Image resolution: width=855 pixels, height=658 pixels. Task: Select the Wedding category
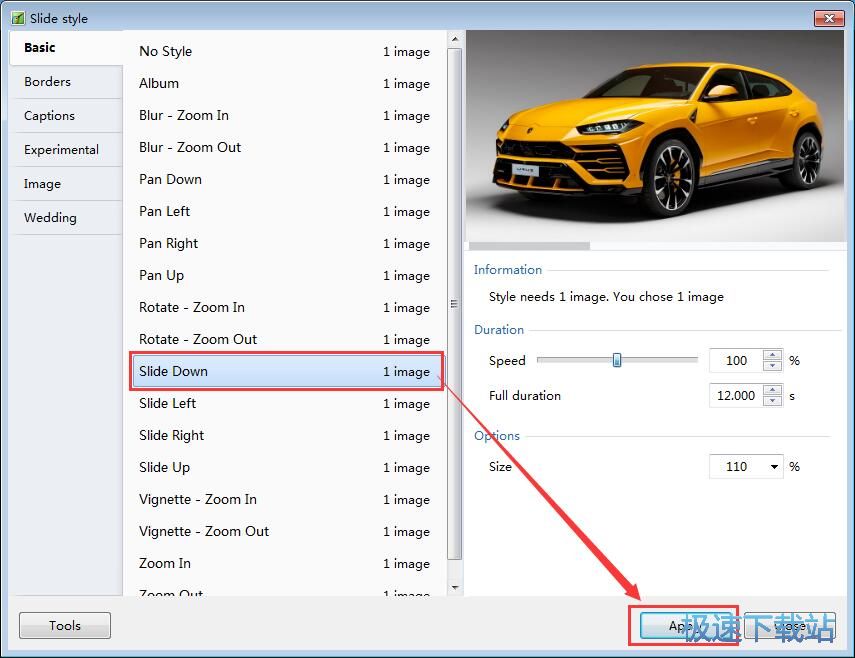[65, 218]
